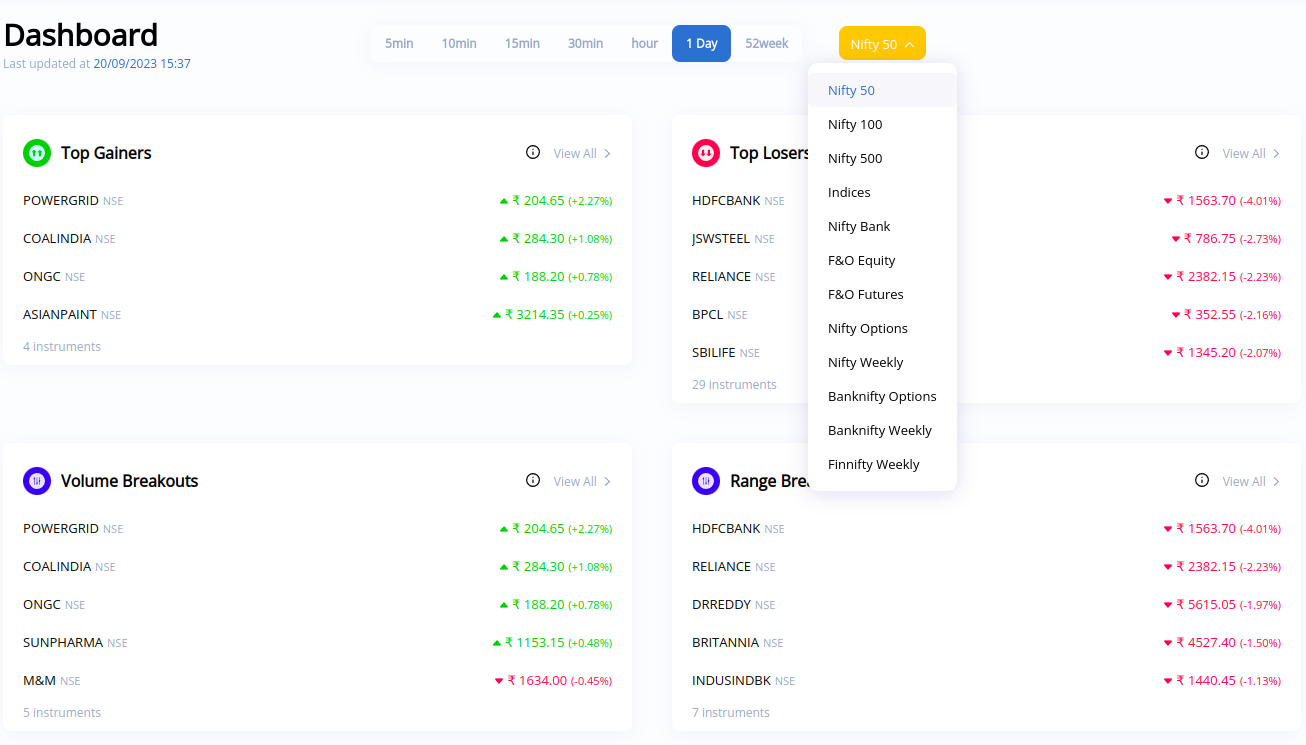Select 30min timeframe tab
Image resolution: width=1306 pixels, height=745 pixels.
point(585,44)
